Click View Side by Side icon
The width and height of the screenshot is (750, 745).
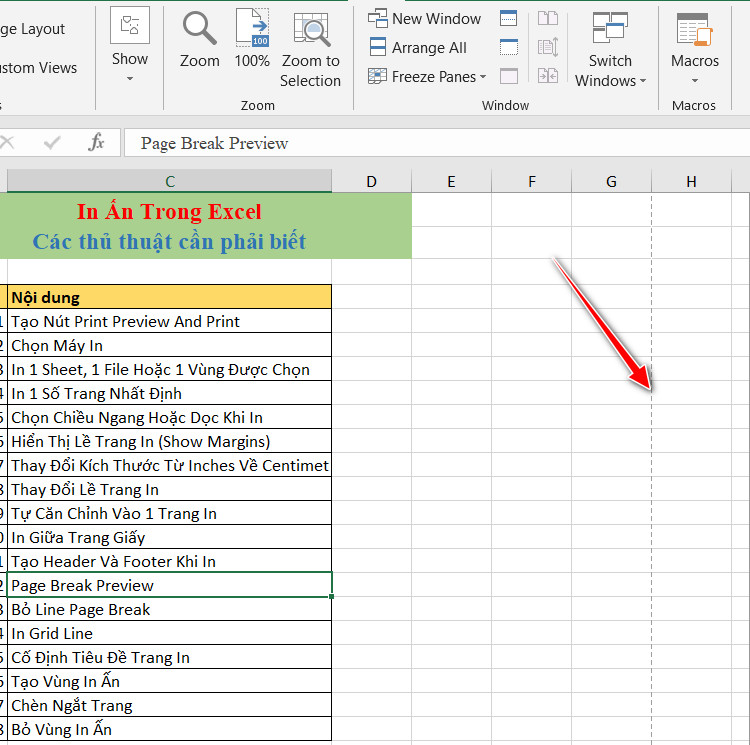point(548,19)
